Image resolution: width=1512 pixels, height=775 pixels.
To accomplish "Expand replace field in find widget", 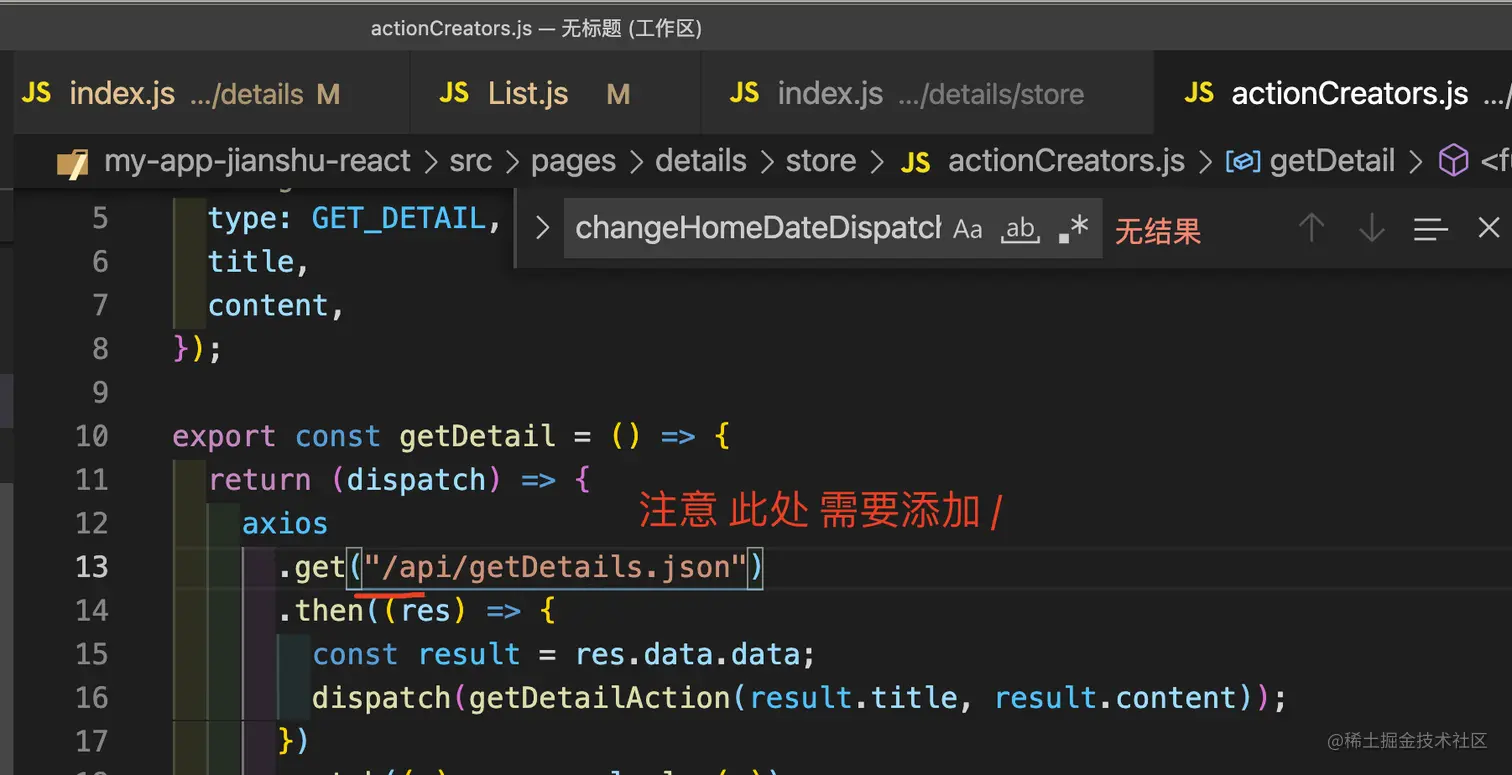I will [x=542, y=229].
